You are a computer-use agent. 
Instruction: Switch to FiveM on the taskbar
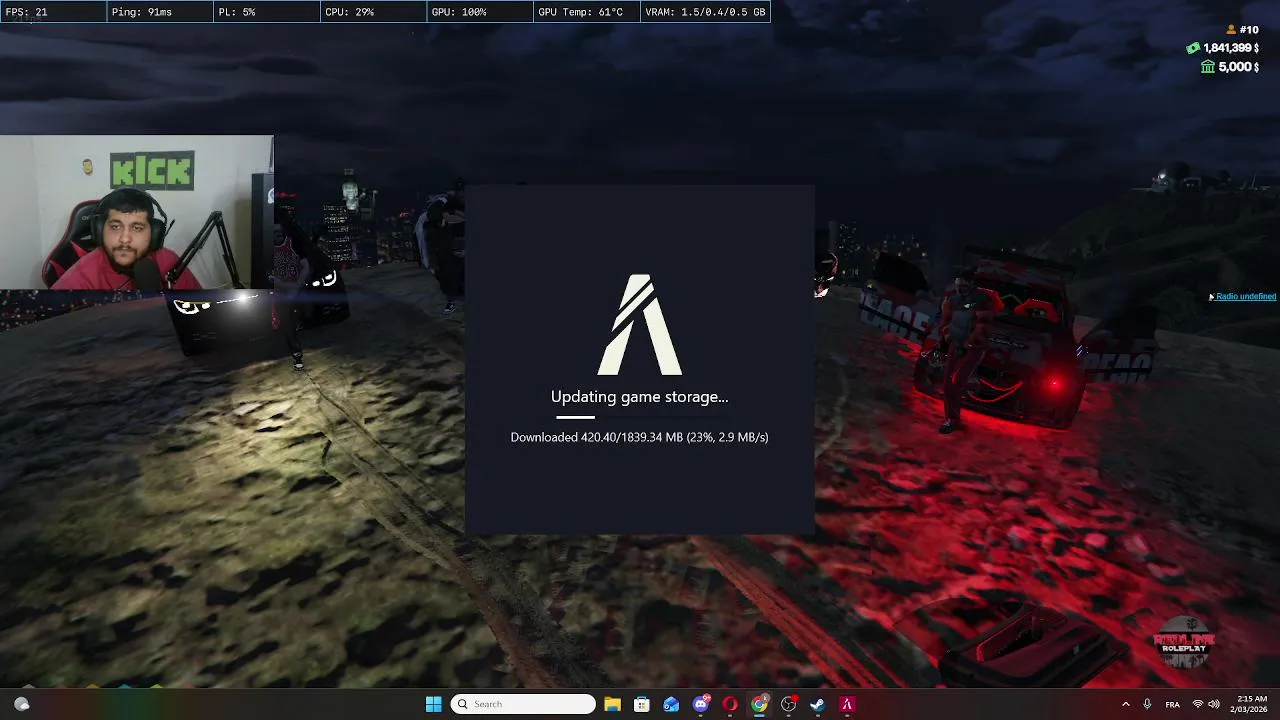pos(847,704)
